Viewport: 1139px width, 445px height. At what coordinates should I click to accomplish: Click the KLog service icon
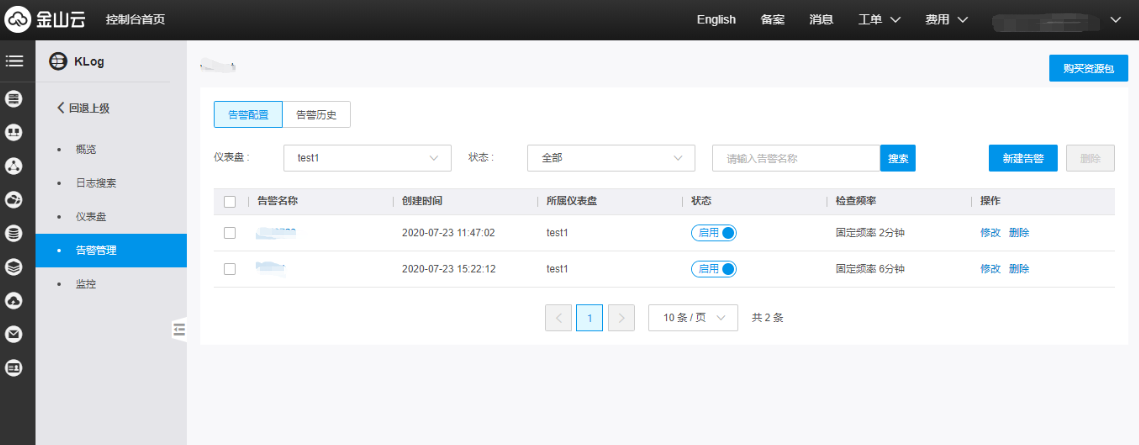(x=58, y=62)
